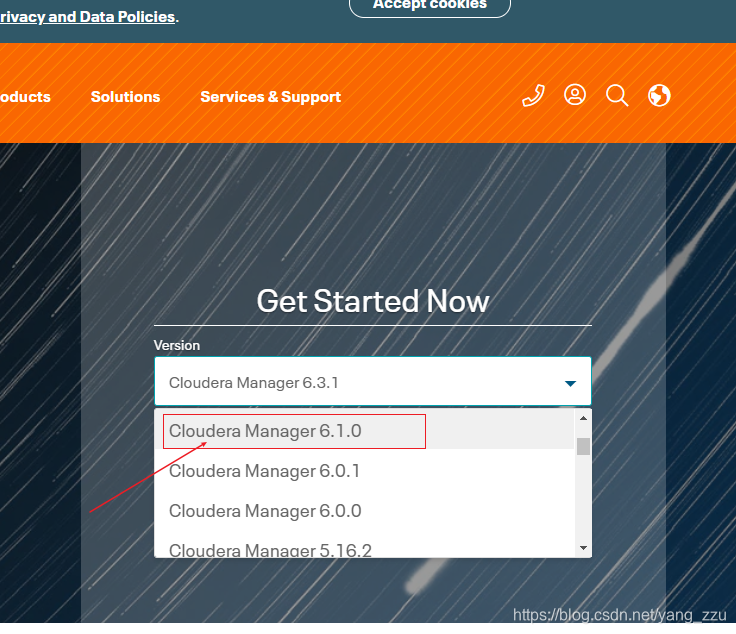The width and height of the screenshot is (736, 634).
Task: Open the Products menu
Action: coord(25,97)
